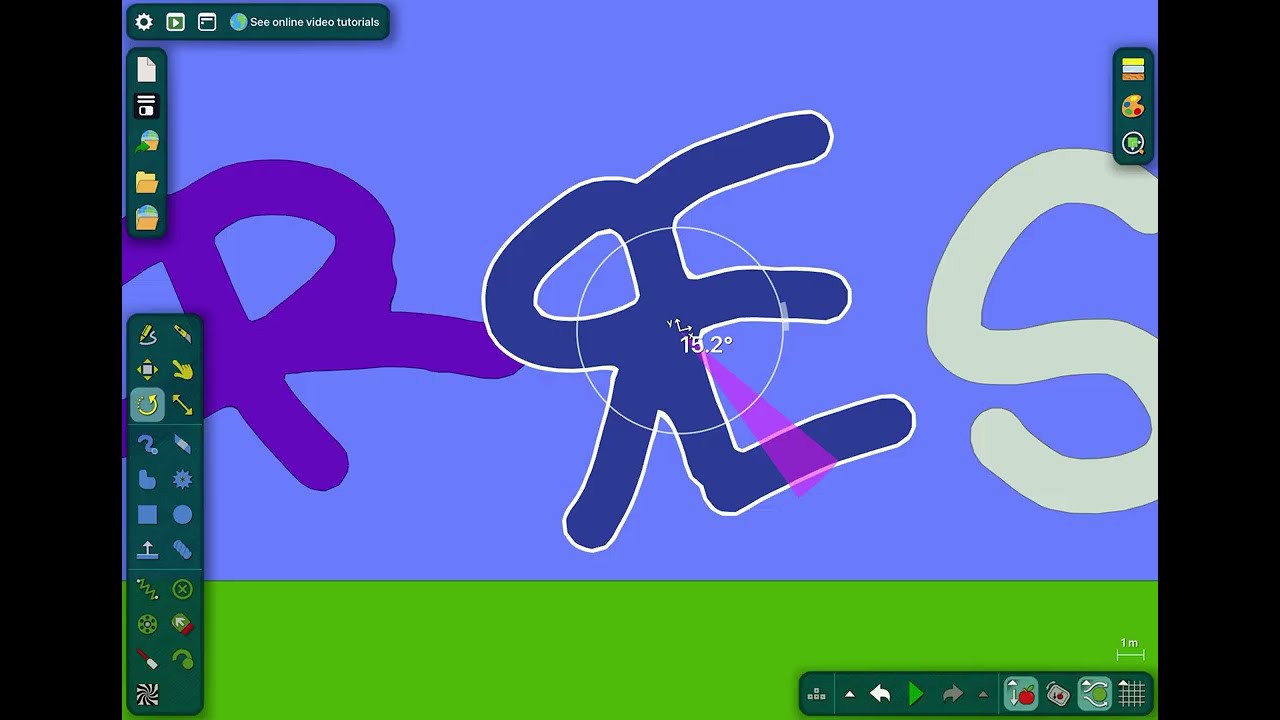Select the Axle tool
This screenshot has height=720, width=1280.
[x=147, y=625]
